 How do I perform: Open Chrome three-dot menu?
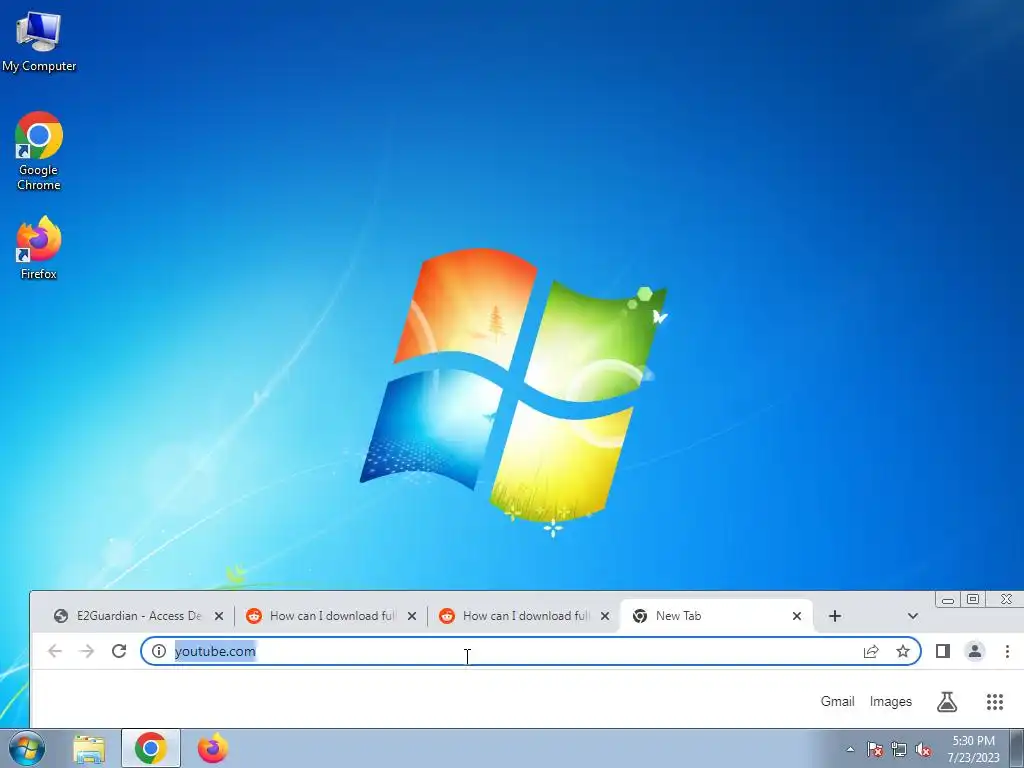tap(1007, 651)
